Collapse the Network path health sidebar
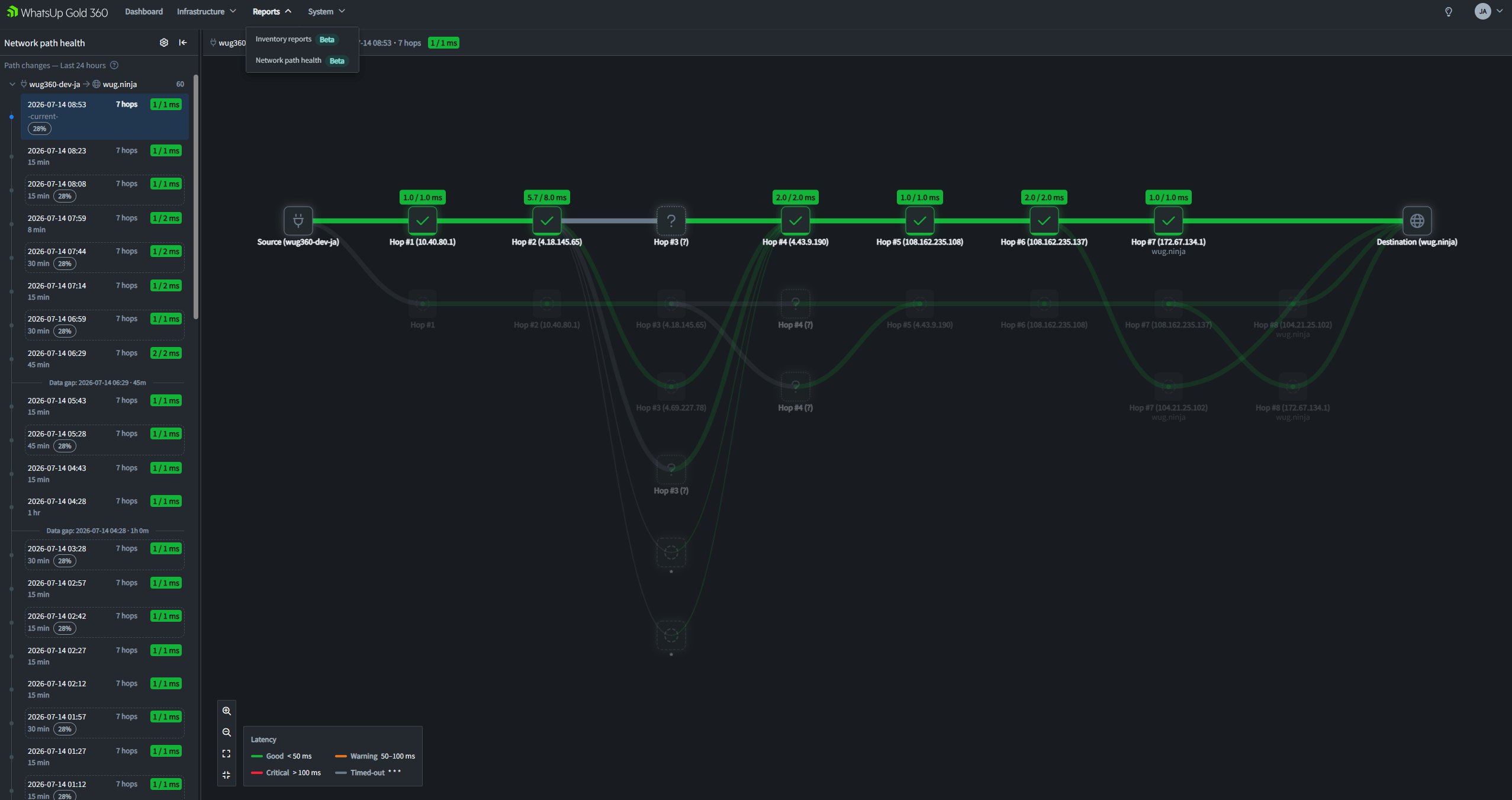1512x800 pixels. (183, 43)
